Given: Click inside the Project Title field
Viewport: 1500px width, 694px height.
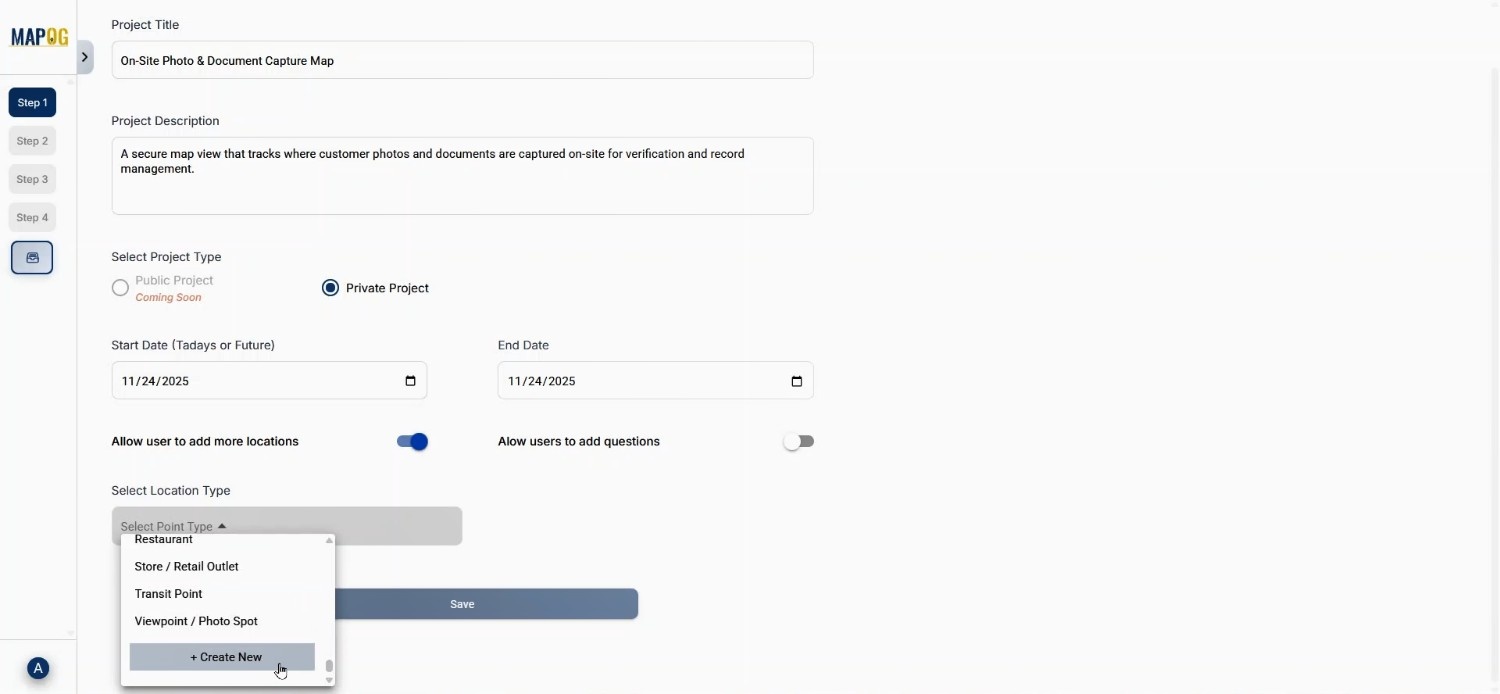Looking at the screenshot, I should click(461, 60).
